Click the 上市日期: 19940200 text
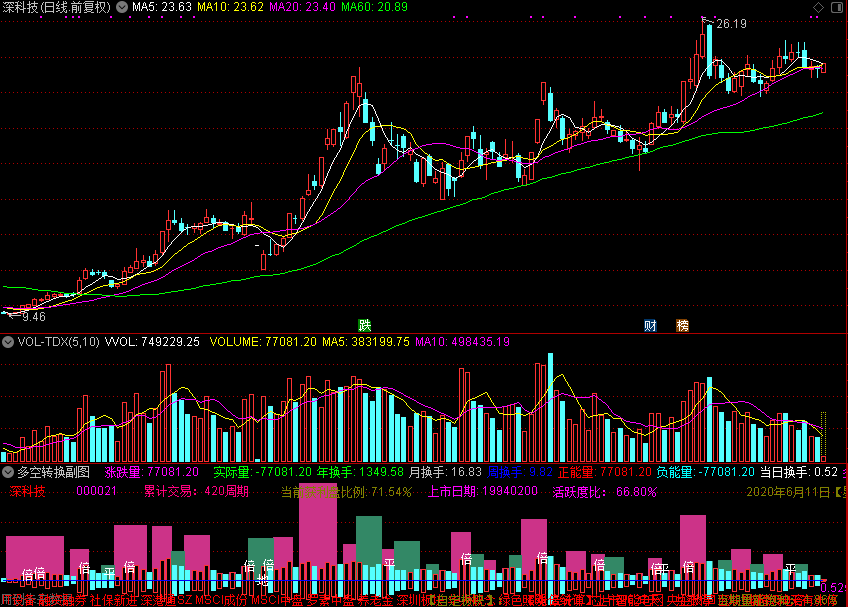This screenshot has height=607, width=848. [483, 492]
